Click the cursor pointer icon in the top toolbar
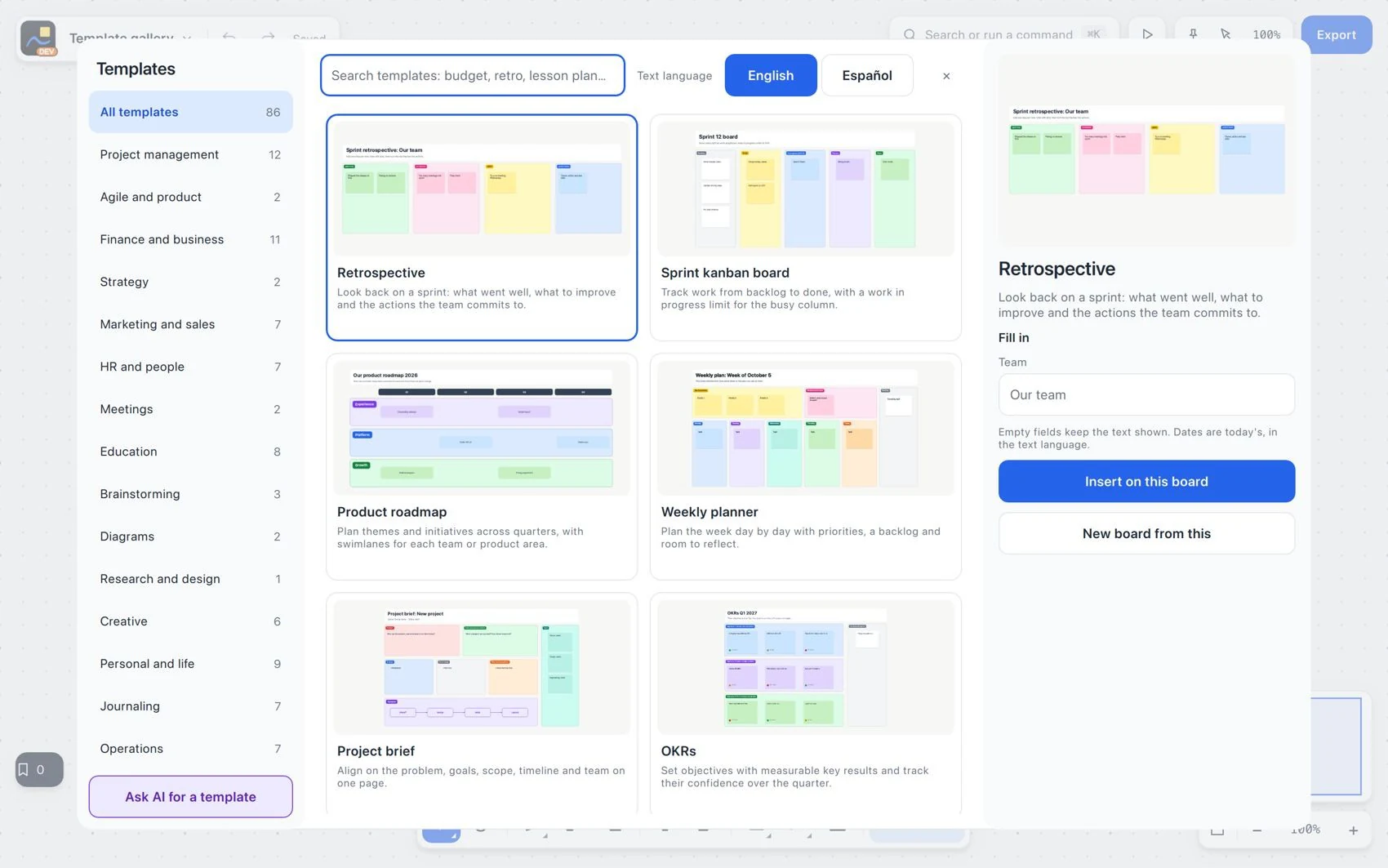 (1226, 34)
